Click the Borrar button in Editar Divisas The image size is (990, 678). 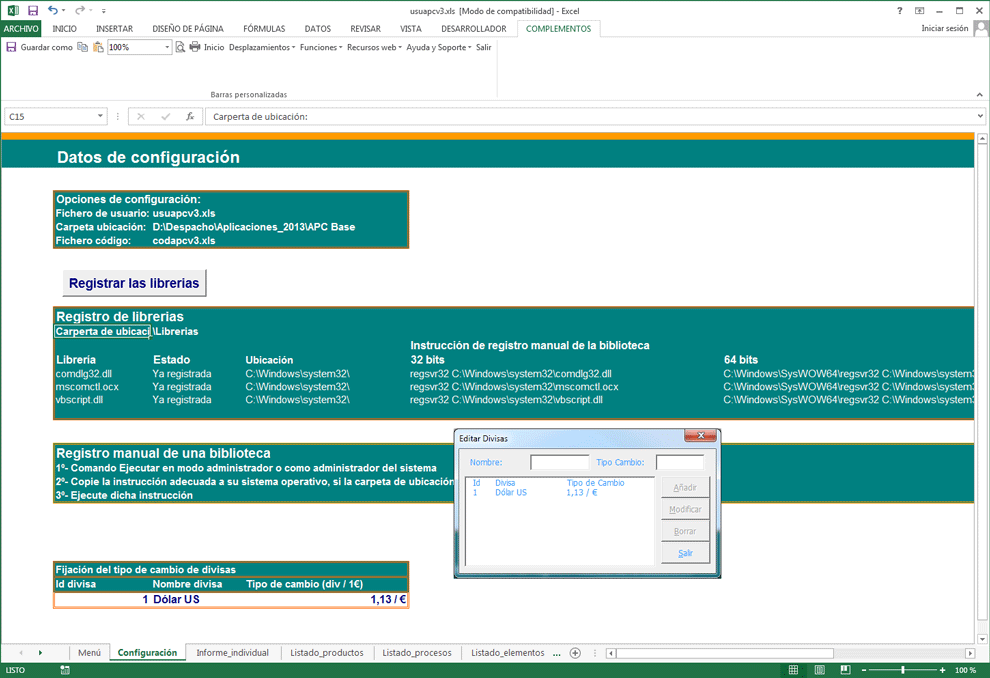pyautogui.click(x=685, y=532)
